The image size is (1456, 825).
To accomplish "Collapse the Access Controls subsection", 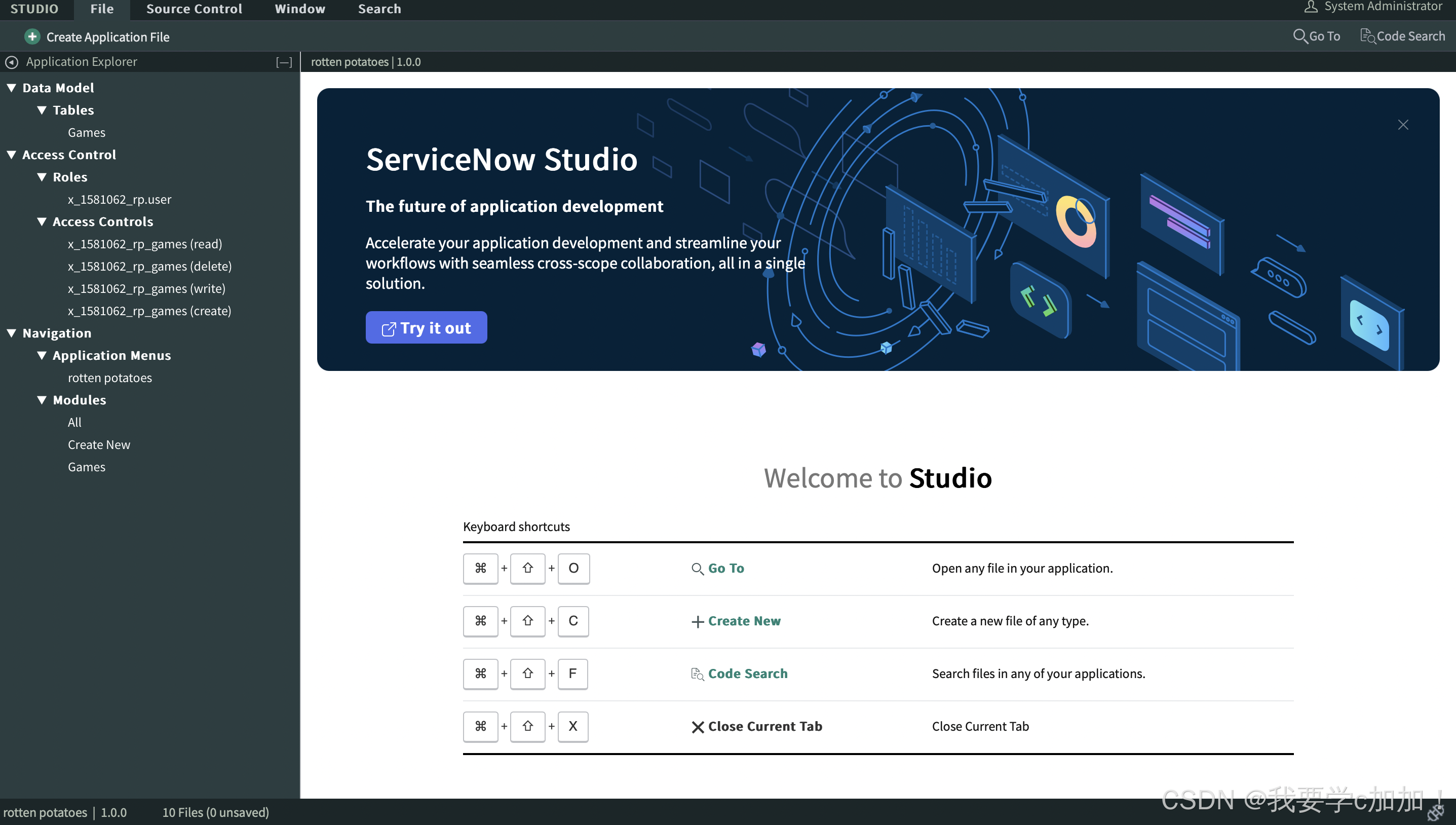I will pos(42,221).
